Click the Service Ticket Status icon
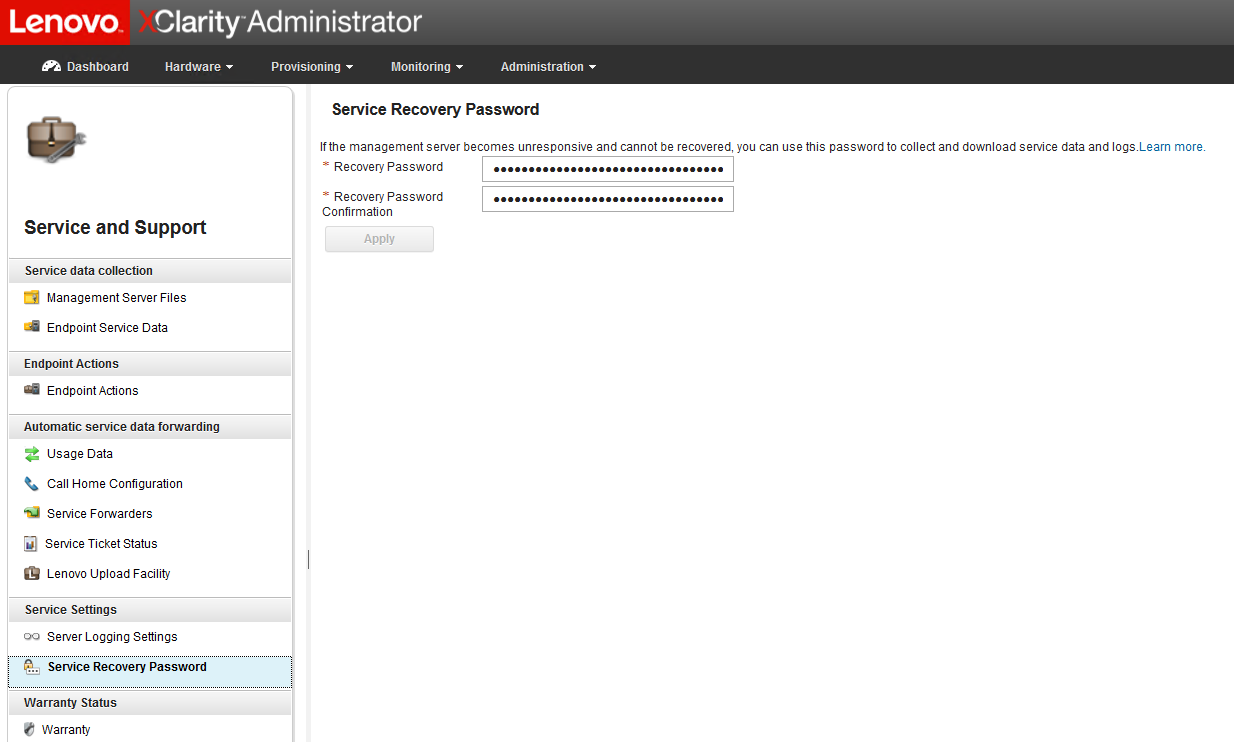 (x=30, y=544)
